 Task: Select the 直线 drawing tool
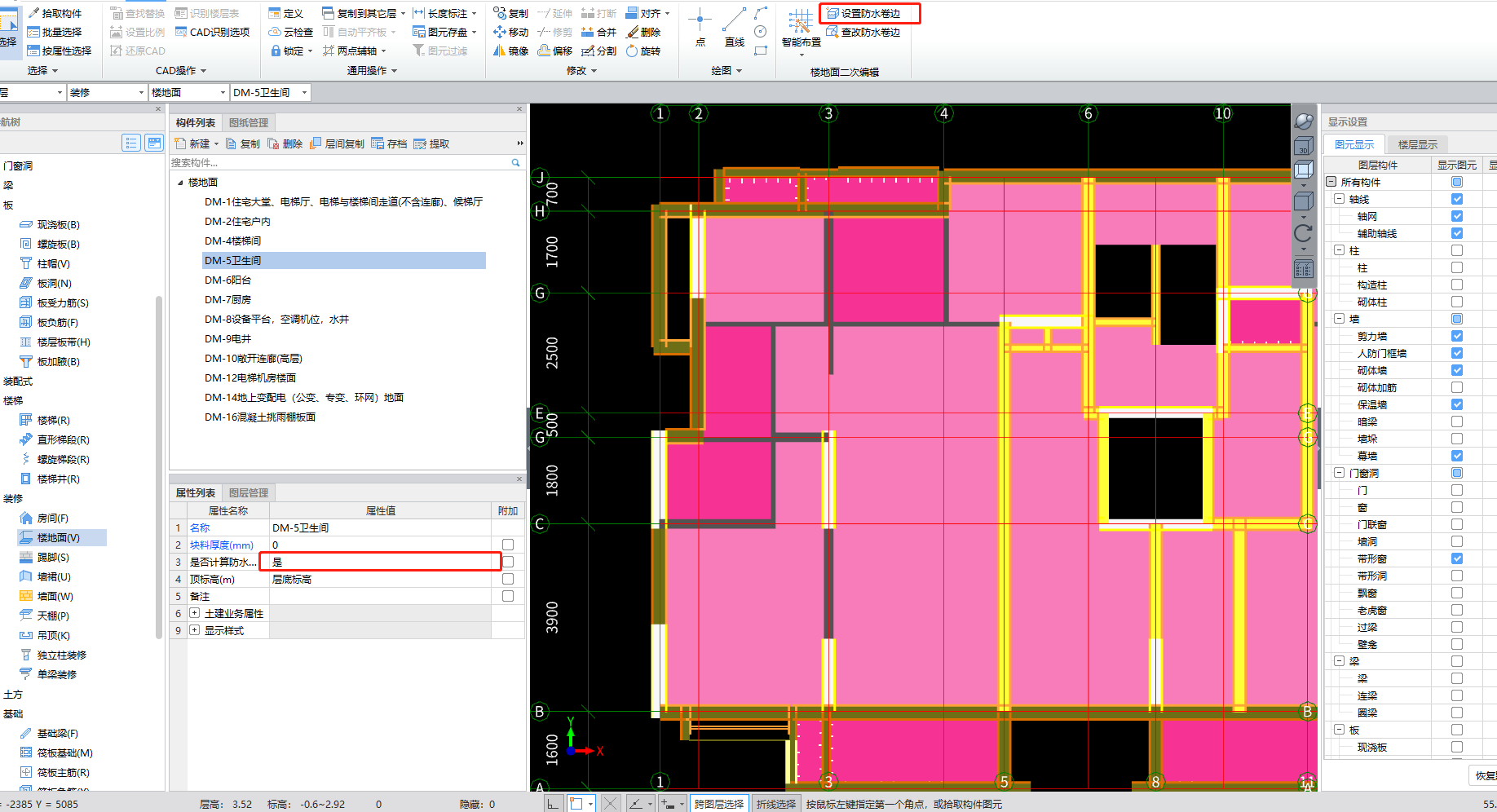click(735, 28)
